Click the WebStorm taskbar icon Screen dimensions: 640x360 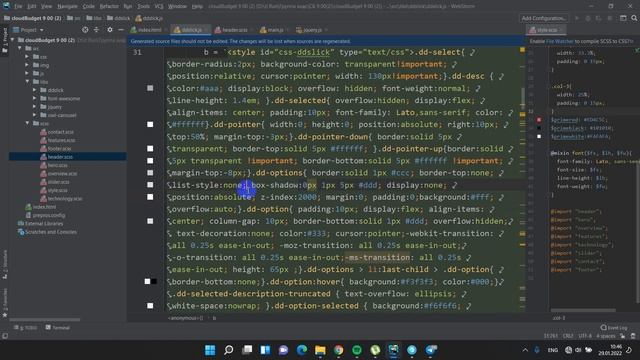coord(393,350)
